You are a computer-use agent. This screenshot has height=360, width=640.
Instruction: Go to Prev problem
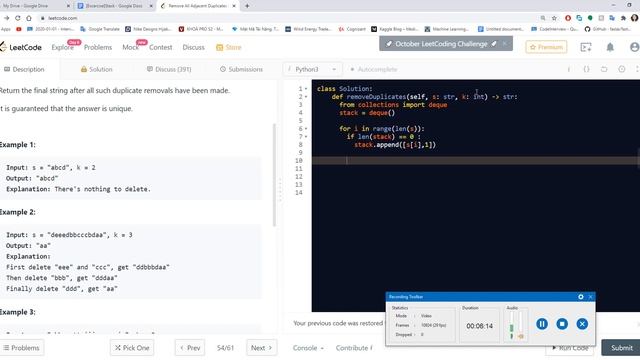click(190, 348)
